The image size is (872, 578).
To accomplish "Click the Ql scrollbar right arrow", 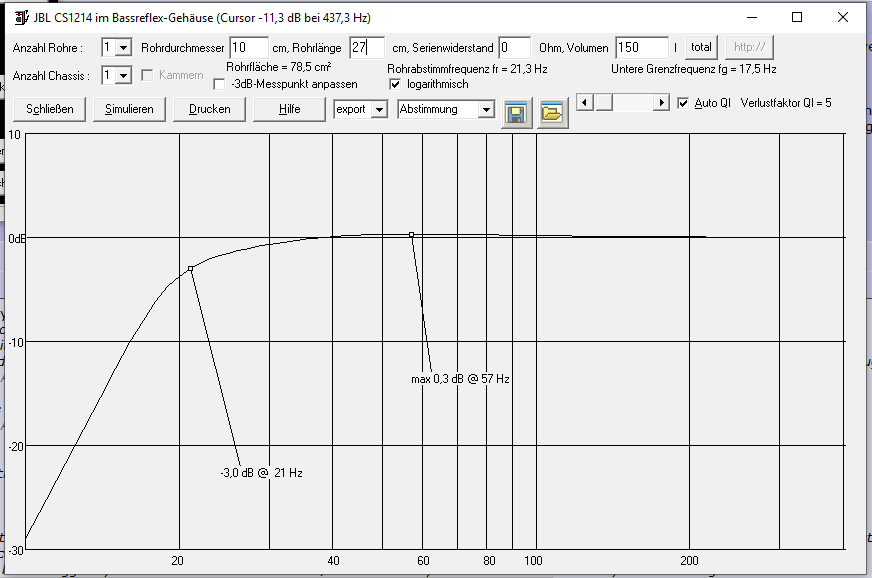I will (x=661, y=102).
